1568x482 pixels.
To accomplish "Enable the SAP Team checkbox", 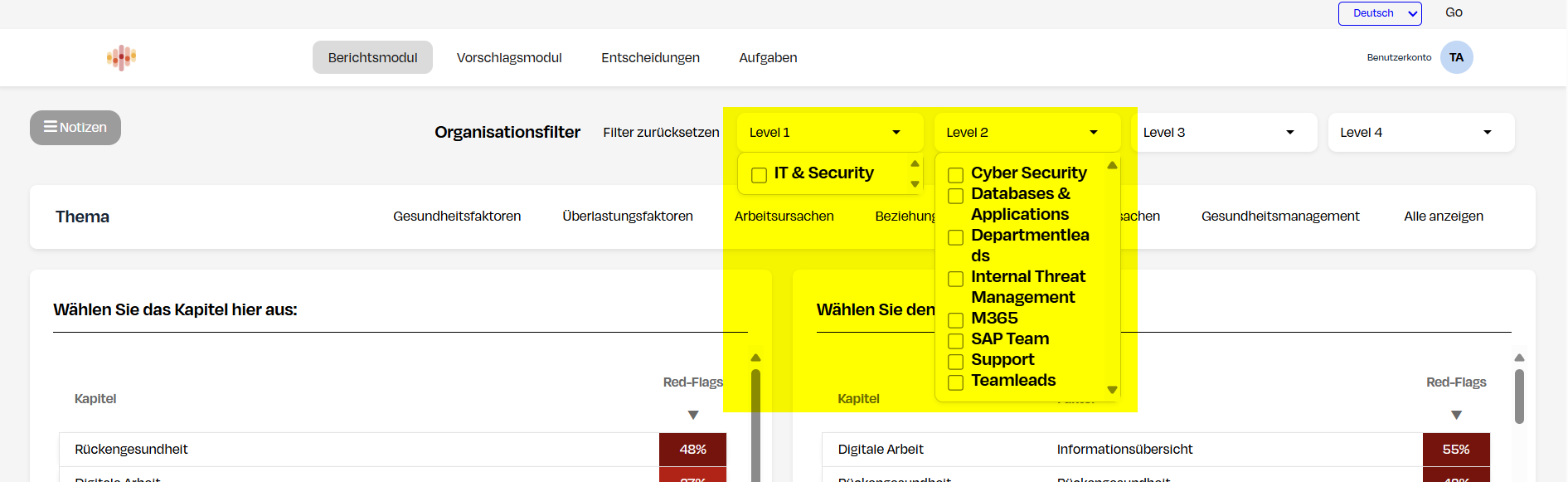I will point(955,341).
